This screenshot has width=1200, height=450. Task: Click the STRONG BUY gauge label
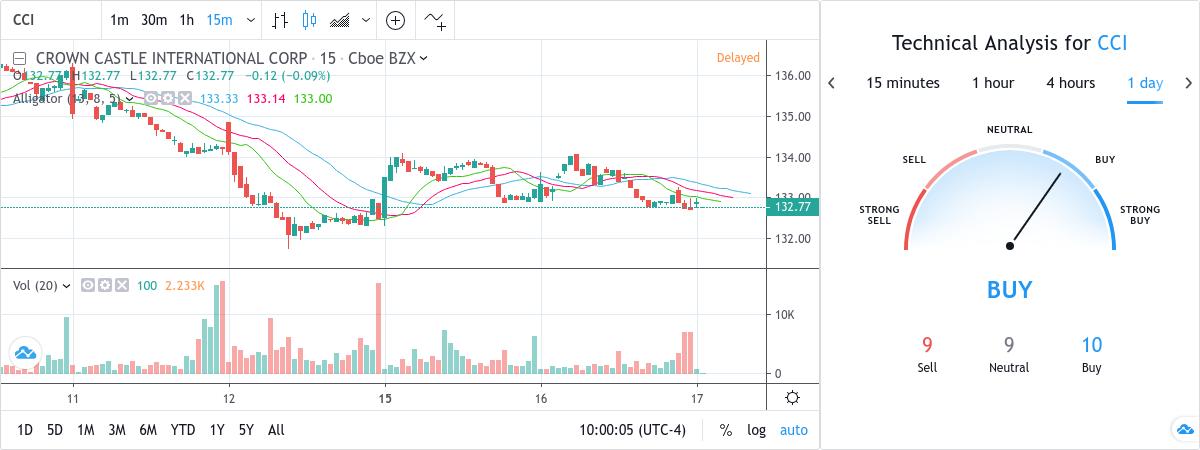click(x=1139, y=215)
